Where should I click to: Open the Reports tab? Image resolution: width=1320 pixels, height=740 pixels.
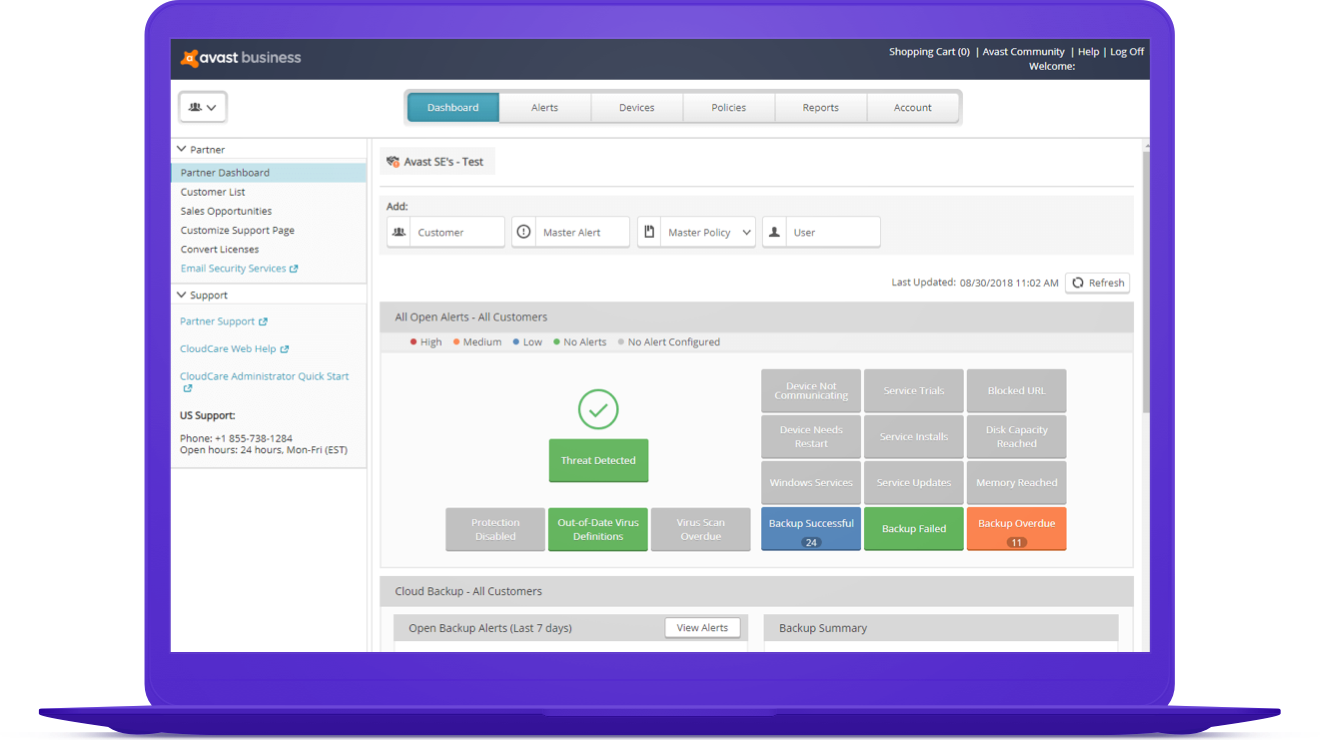820,107
